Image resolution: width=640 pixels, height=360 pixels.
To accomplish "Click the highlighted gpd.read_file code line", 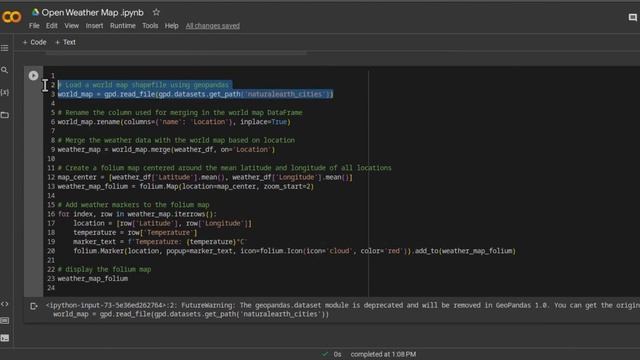I will tap(195, 94).
